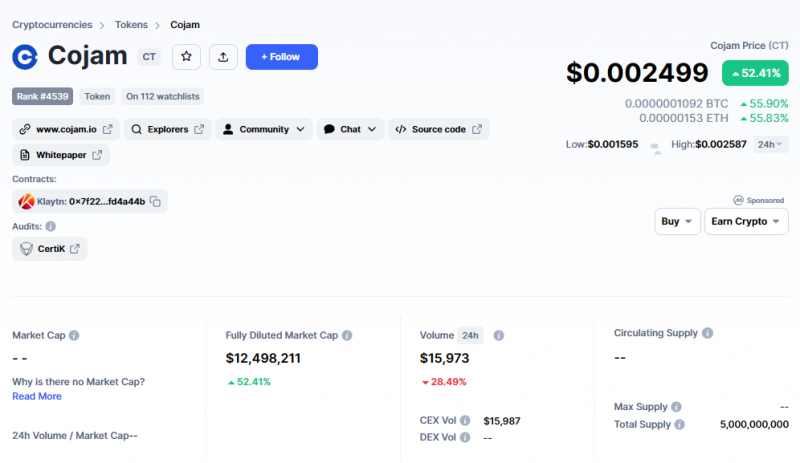Click the red 28.49% volume change

pyautogui.click(x=444, y=382)
